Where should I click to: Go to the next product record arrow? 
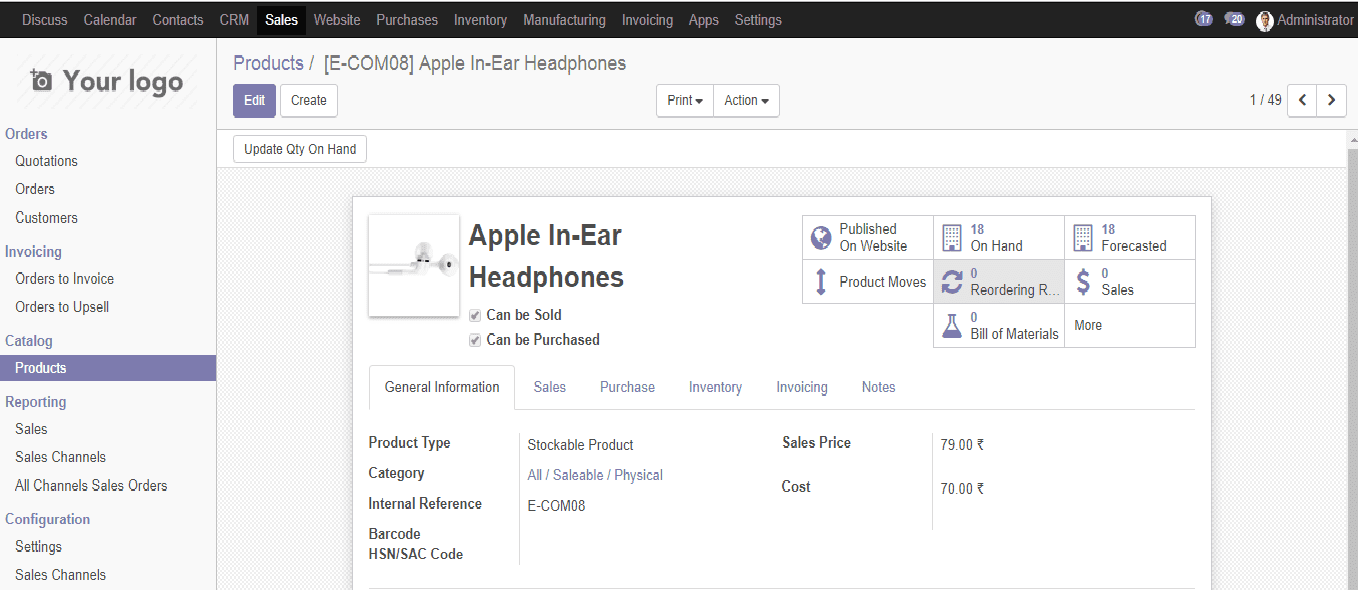point(1331,100)
